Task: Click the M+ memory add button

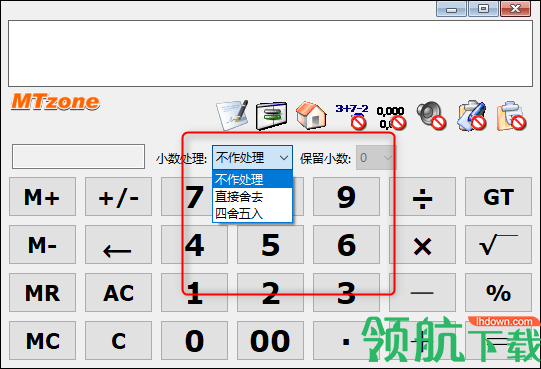Action: [42, 197]
